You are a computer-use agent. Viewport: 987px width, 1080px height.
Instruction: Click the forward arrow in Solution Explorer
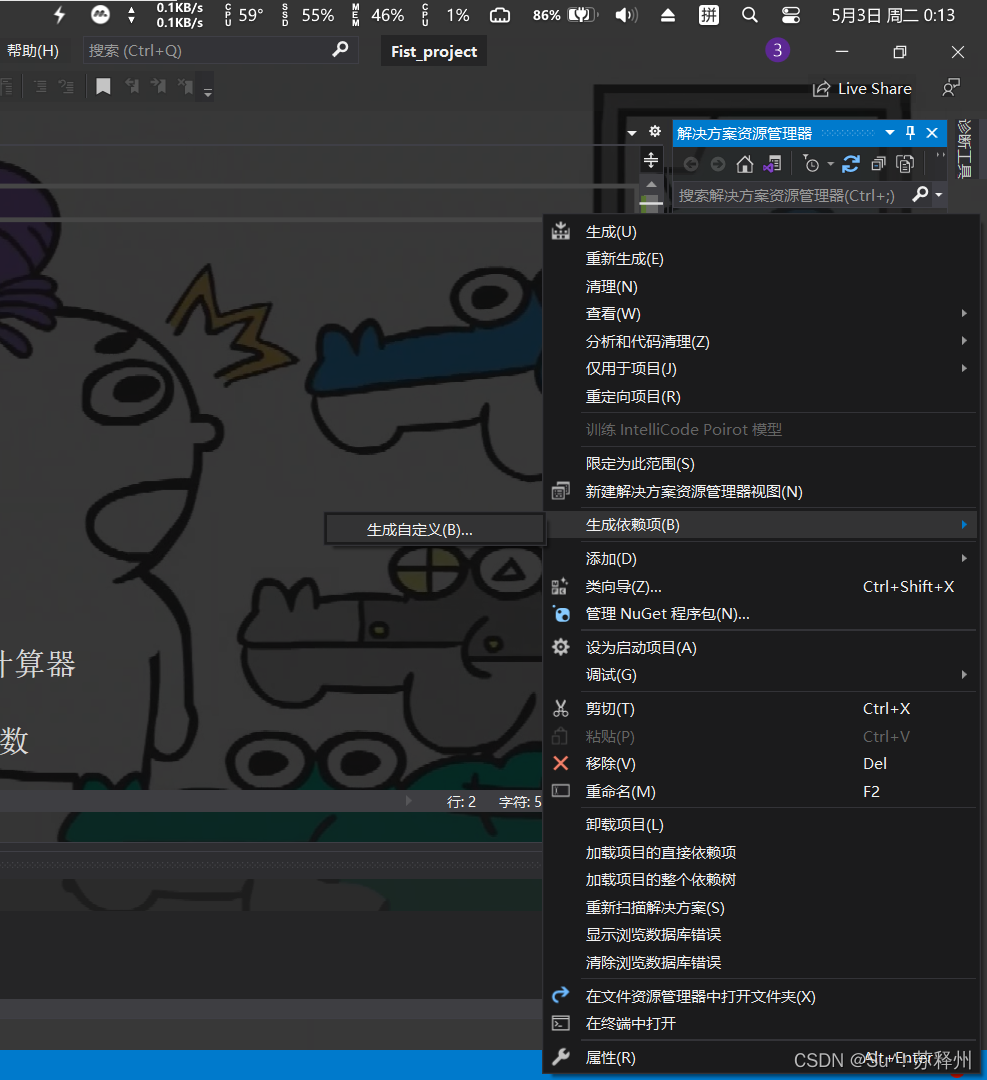pyautogui.click(x=718, y=164)
